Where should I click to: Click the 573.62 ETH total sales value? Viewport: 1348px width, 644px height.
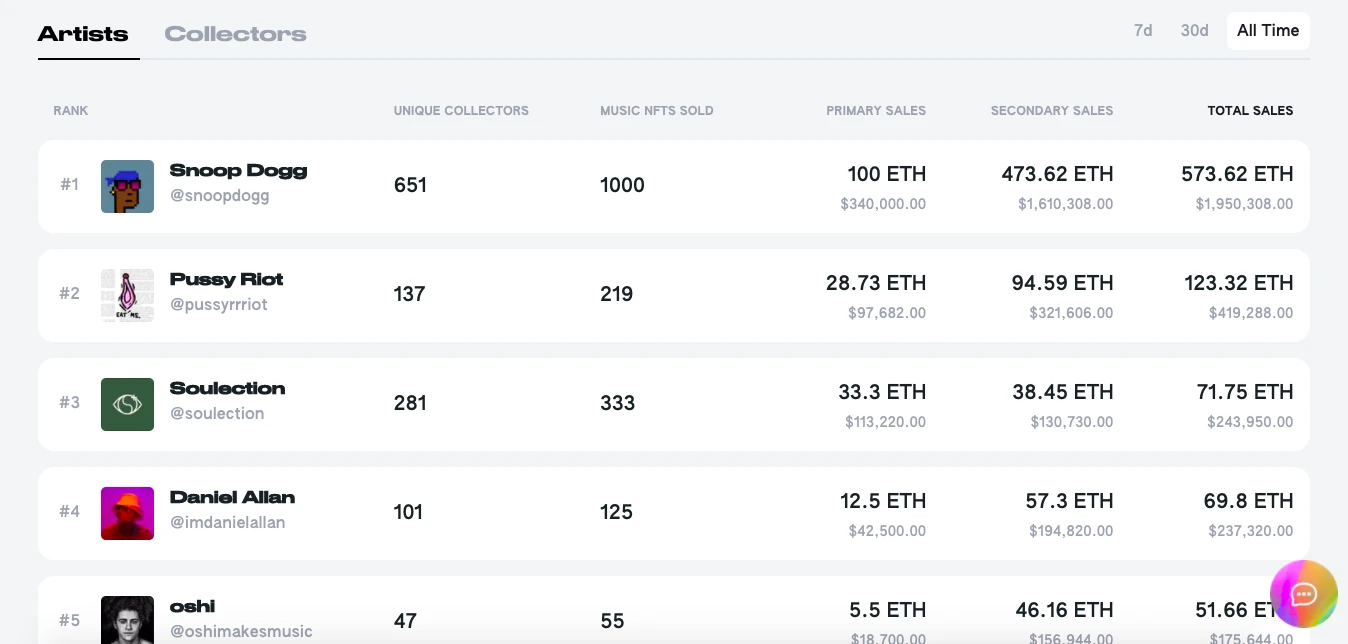(1237, 174)
